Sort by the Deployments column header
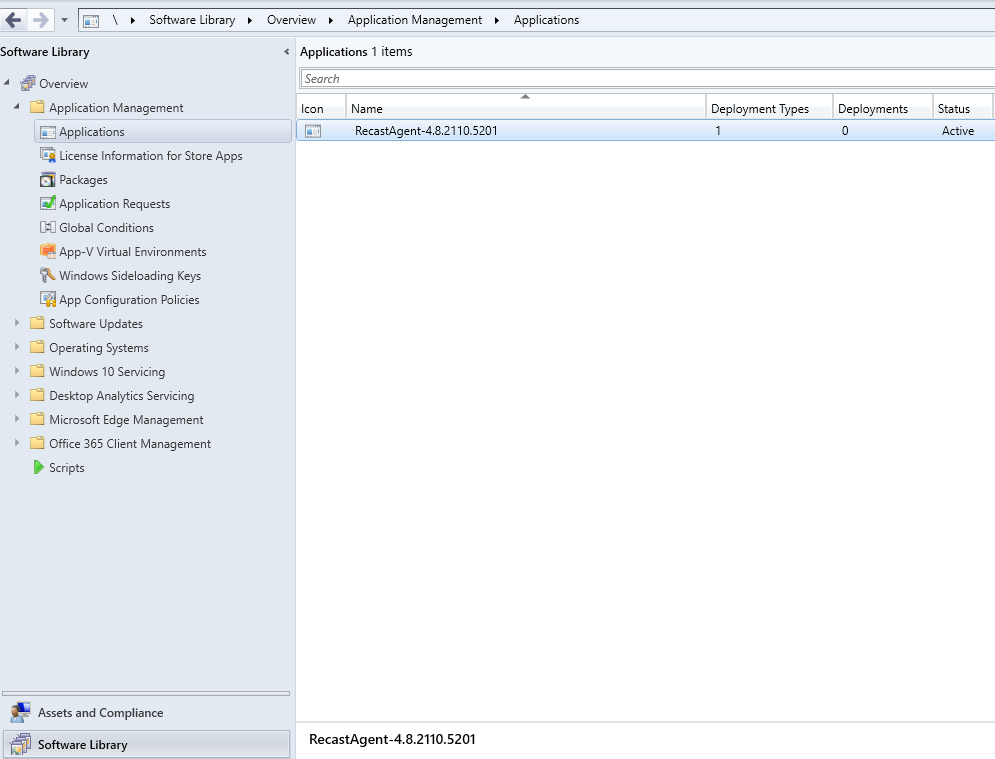Image resolution: width=995 pixels, height=759 pixels. click(883, 109)
